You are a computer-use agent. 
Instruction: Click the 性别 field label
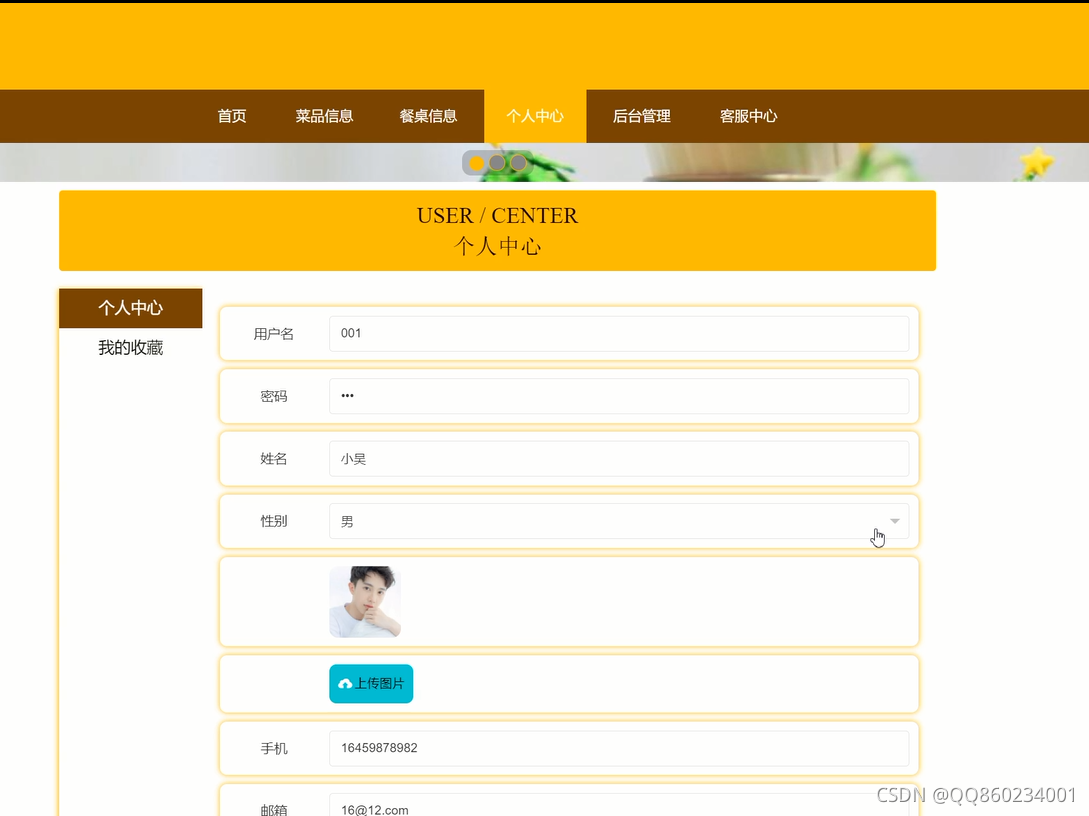pos(274,521)
